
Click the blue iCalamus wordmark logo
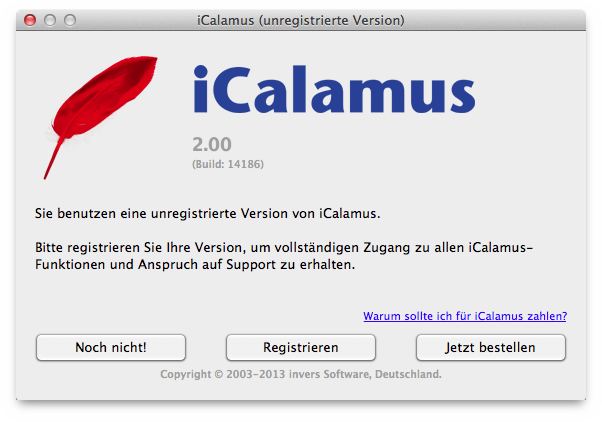[x=334, y=89]
